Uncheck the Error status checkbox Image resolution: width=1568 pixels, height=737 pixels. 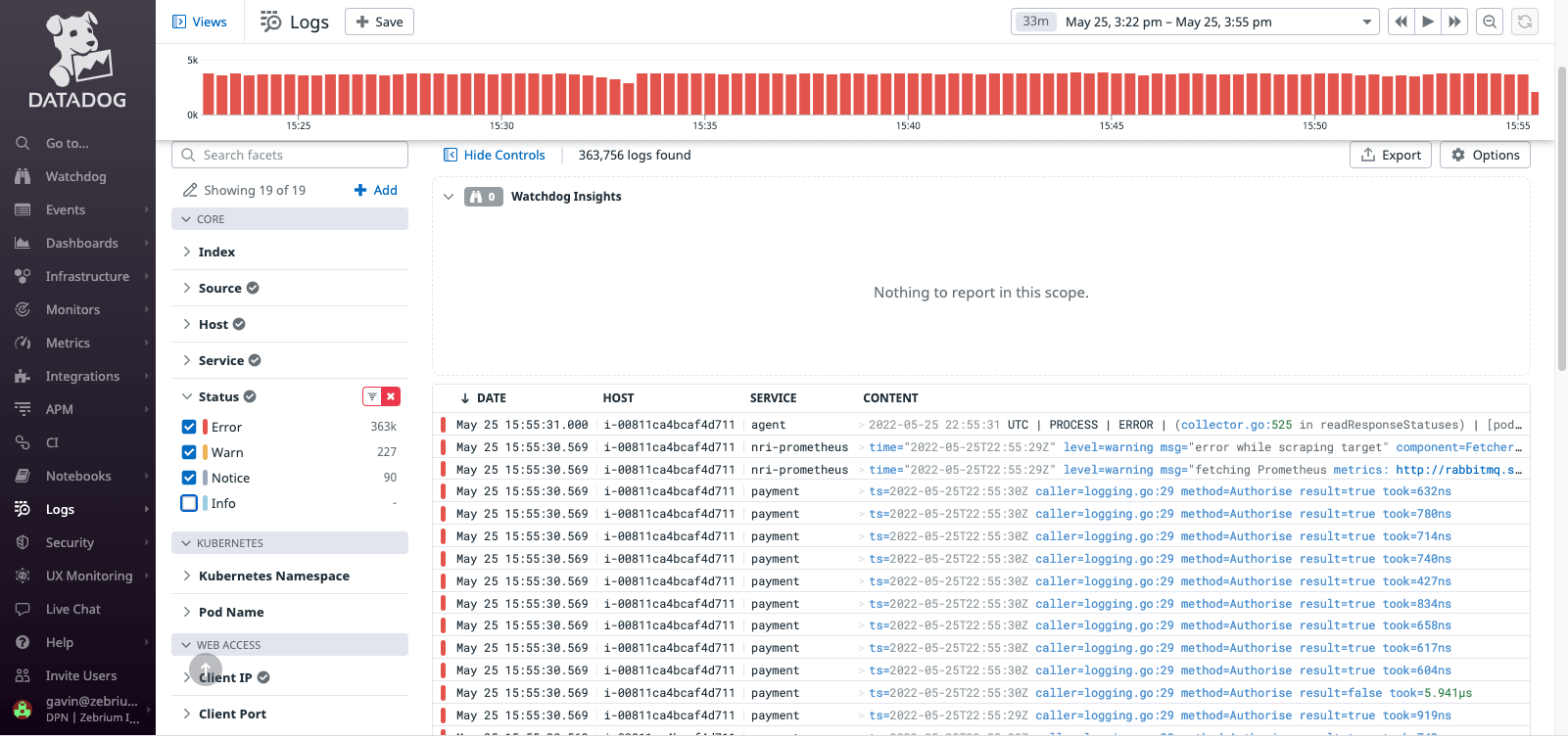(x=189, y=427)
